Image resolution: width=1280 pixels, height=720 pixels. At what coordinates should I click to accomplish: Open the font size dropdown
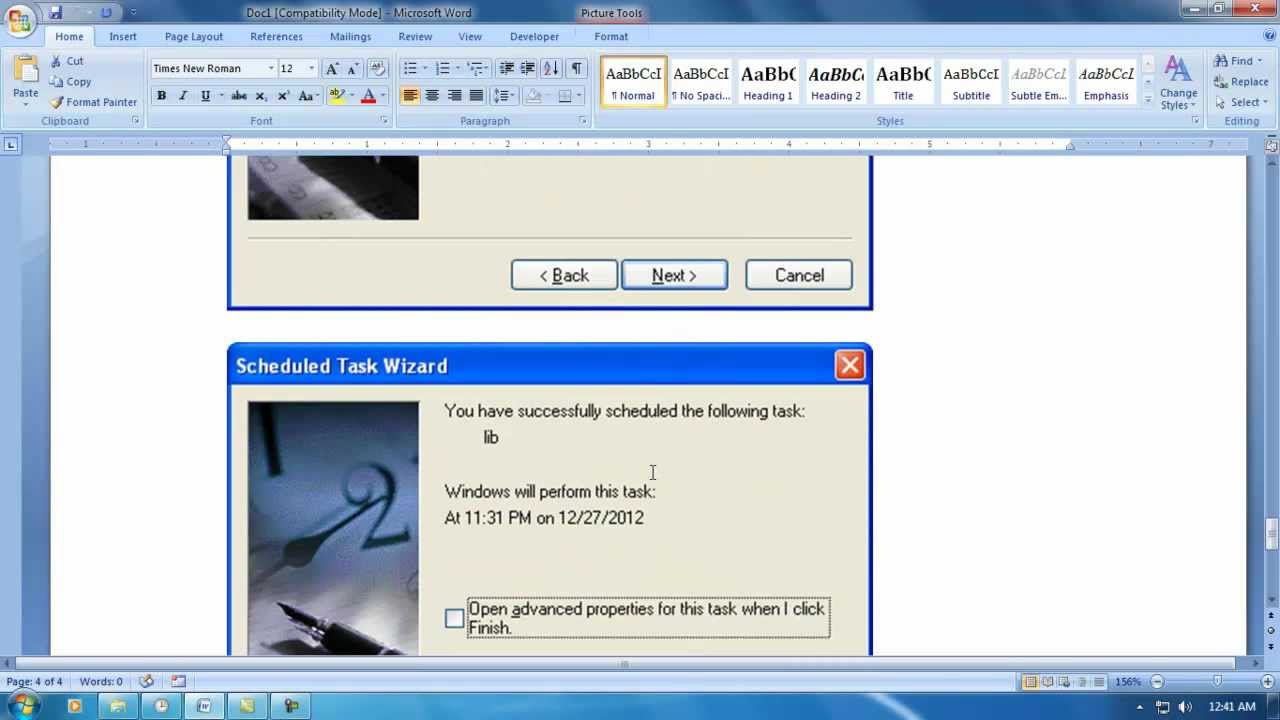point(311,68)
